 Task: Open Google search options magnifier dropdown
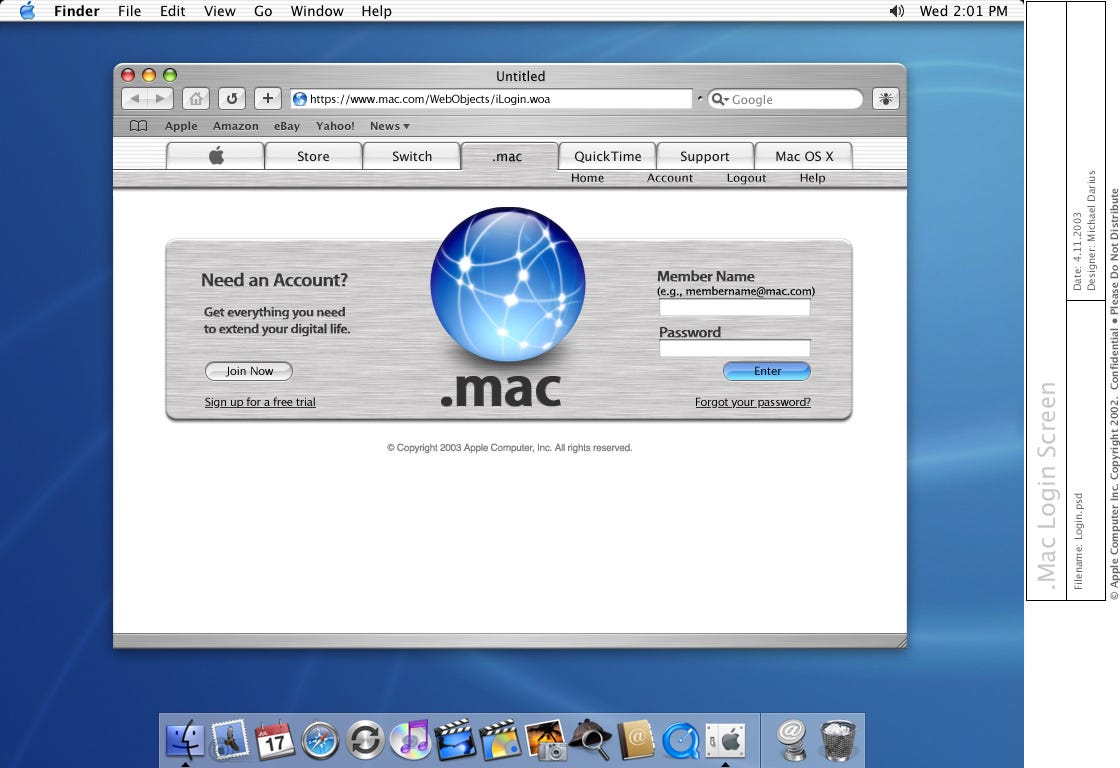[720, 99]
